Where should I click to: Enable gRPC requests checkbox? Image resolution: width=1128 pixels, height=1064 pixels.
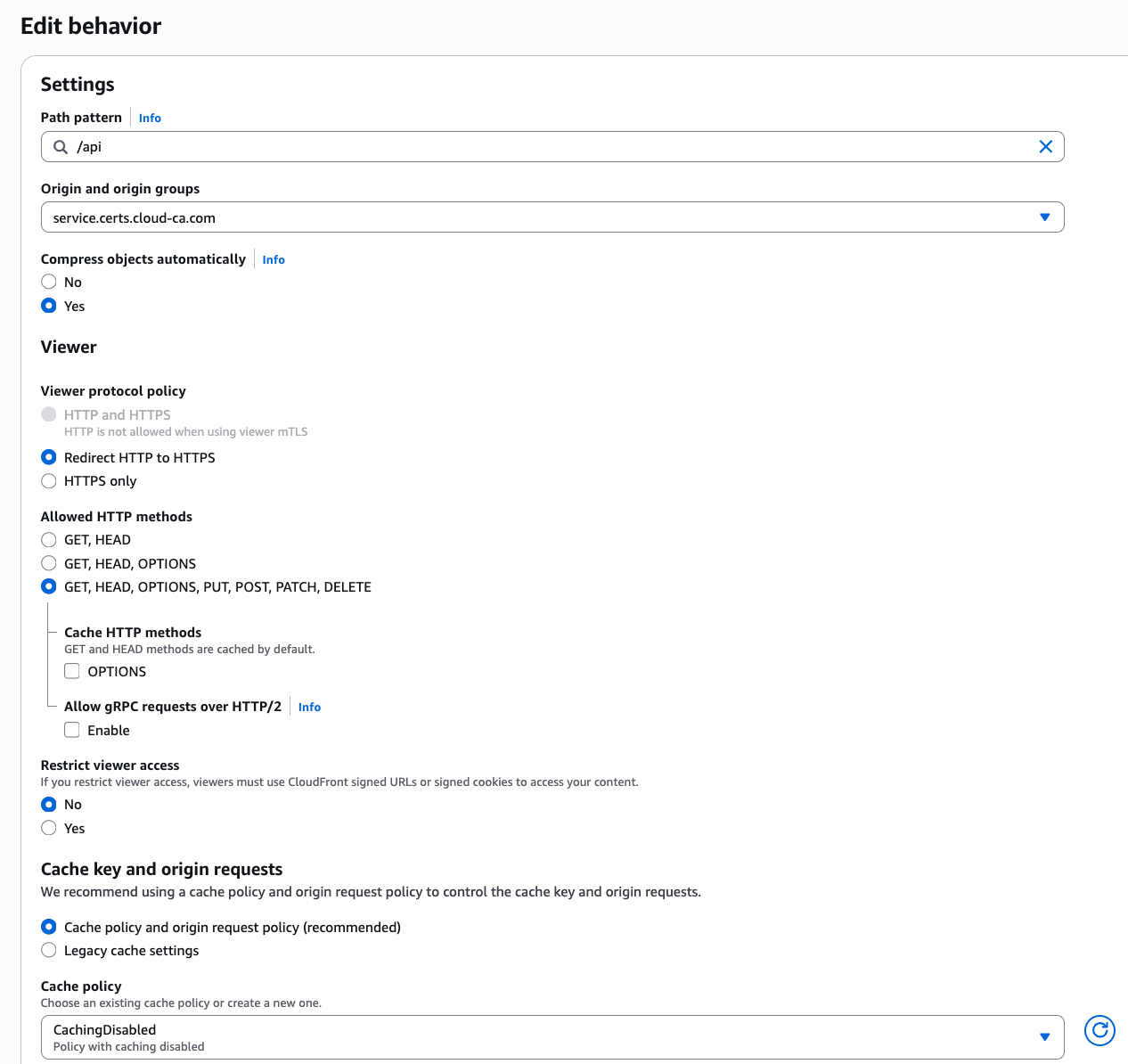coord(72,730)
